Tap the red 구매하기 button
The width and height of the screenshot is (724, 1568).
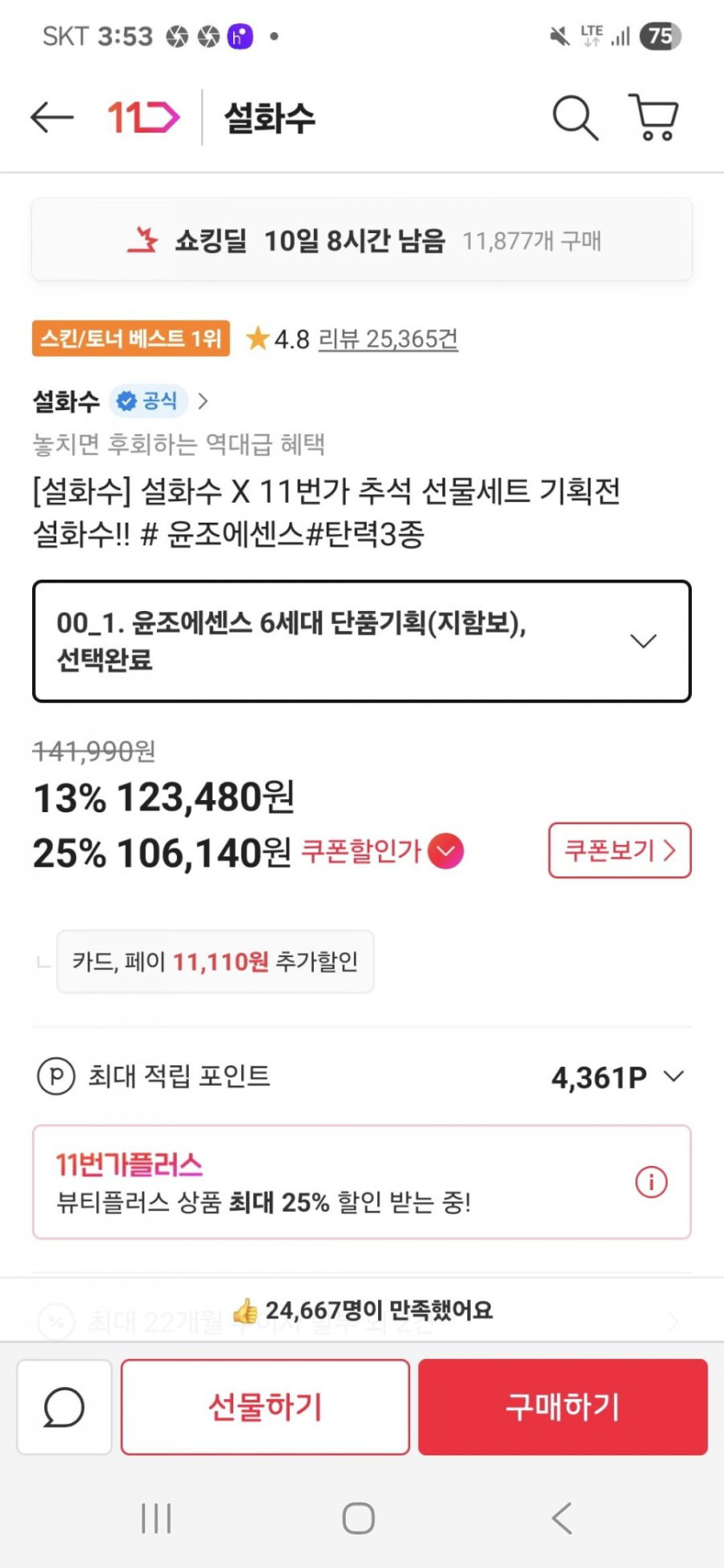[563, 1406]
